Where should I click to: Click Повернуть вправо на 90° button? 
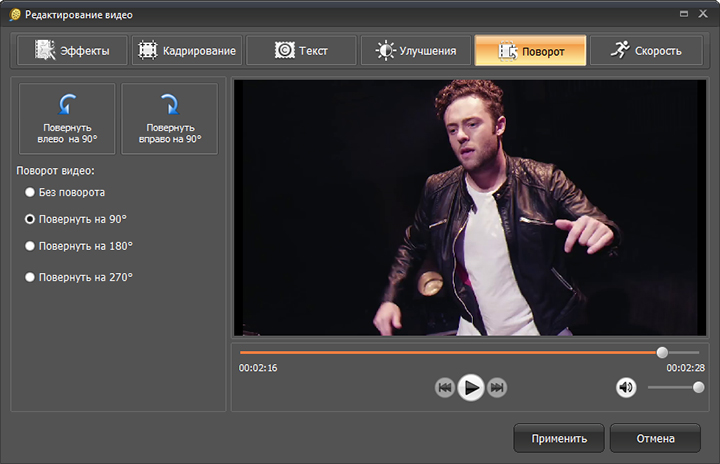pos(169,119)
